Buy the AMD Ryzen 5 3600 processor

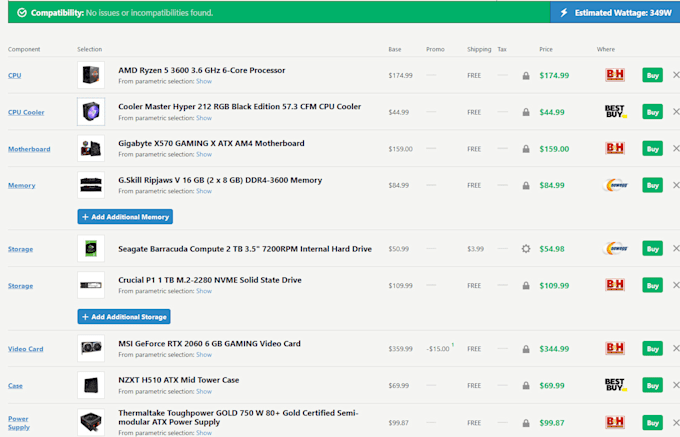tap(652, 75)
